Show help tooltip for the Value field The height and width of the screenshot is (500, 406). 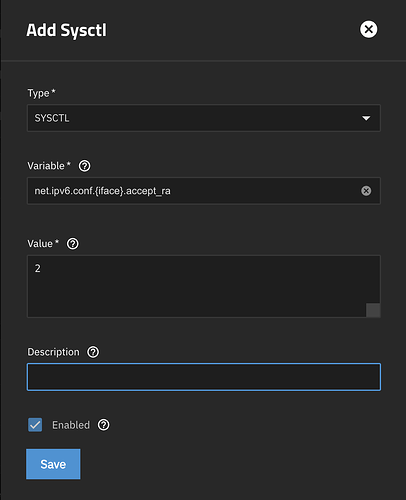click(73, 244)
